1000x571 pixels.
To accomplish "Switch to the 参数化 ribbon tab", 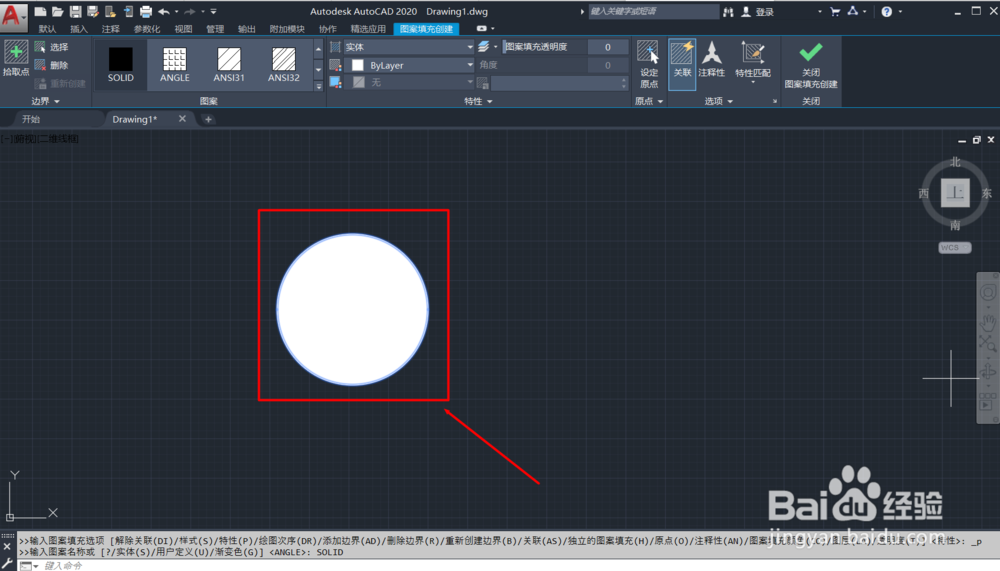I will point(147,29).
